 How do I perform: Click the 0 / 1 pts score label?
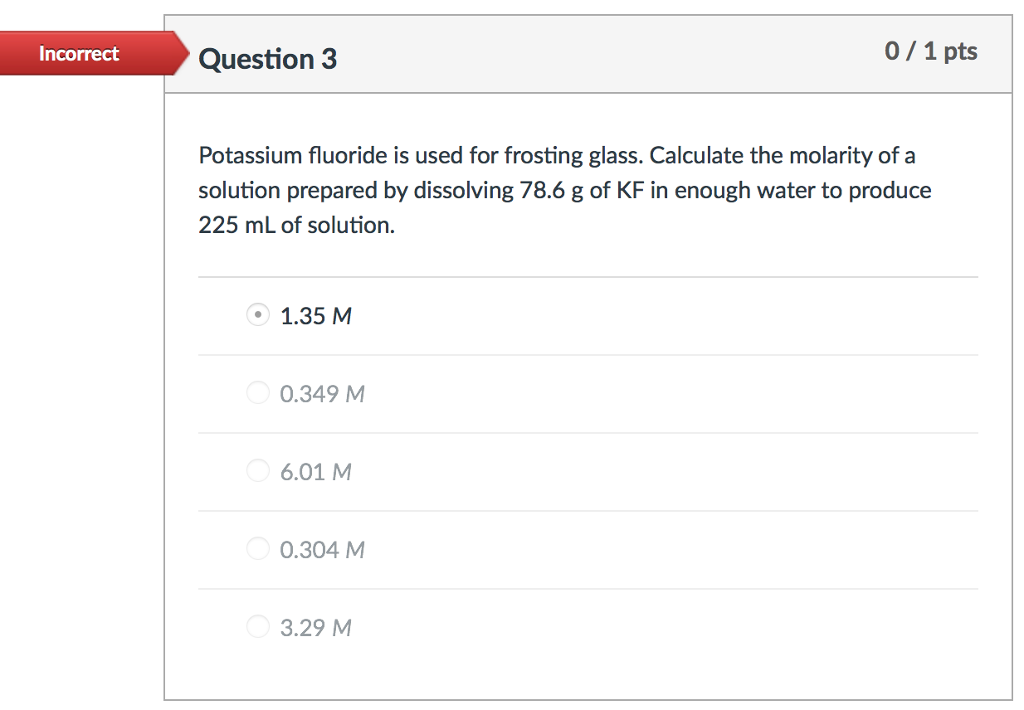click(932, 52)
